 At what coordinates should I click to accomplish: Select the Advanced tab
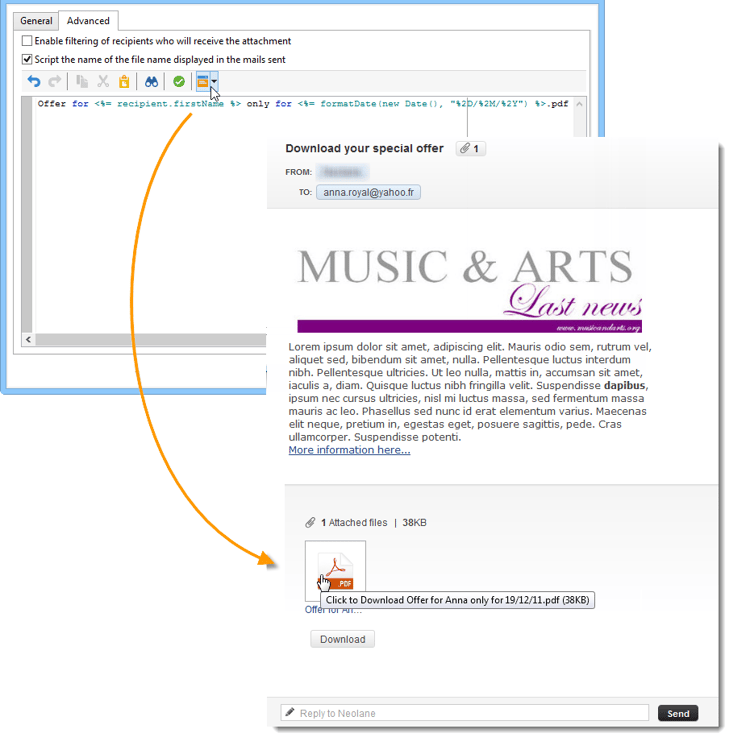tap(88, 21)
